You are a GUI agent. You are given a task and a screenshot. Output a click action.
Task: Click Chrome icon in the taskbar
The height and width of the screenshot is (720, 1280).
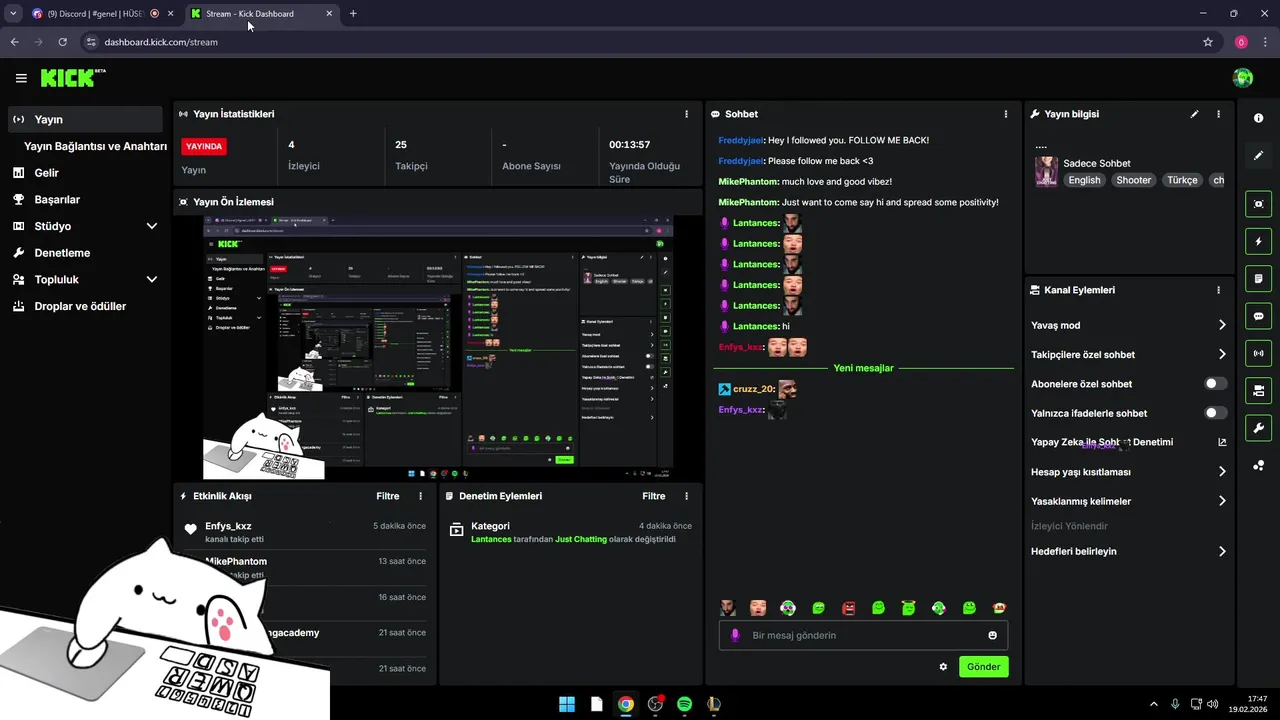(625, 704)
